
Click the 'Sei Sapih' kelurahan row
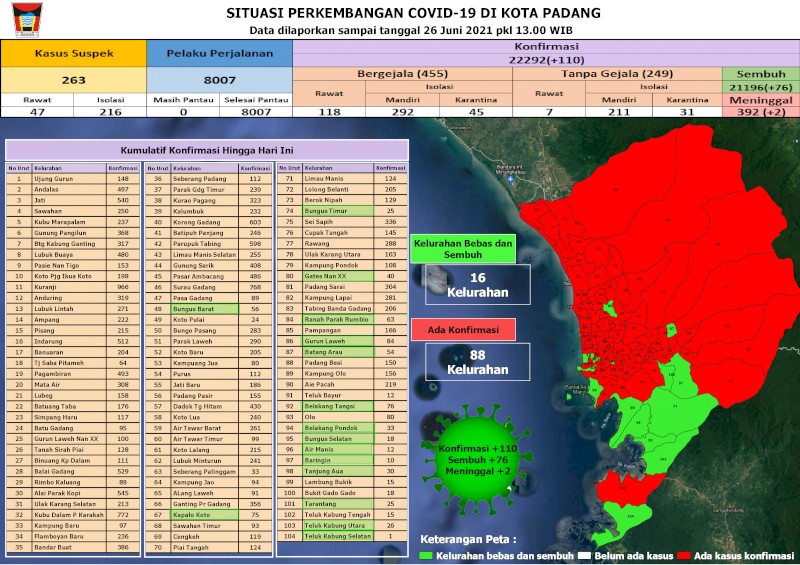[x=342, y=222]
